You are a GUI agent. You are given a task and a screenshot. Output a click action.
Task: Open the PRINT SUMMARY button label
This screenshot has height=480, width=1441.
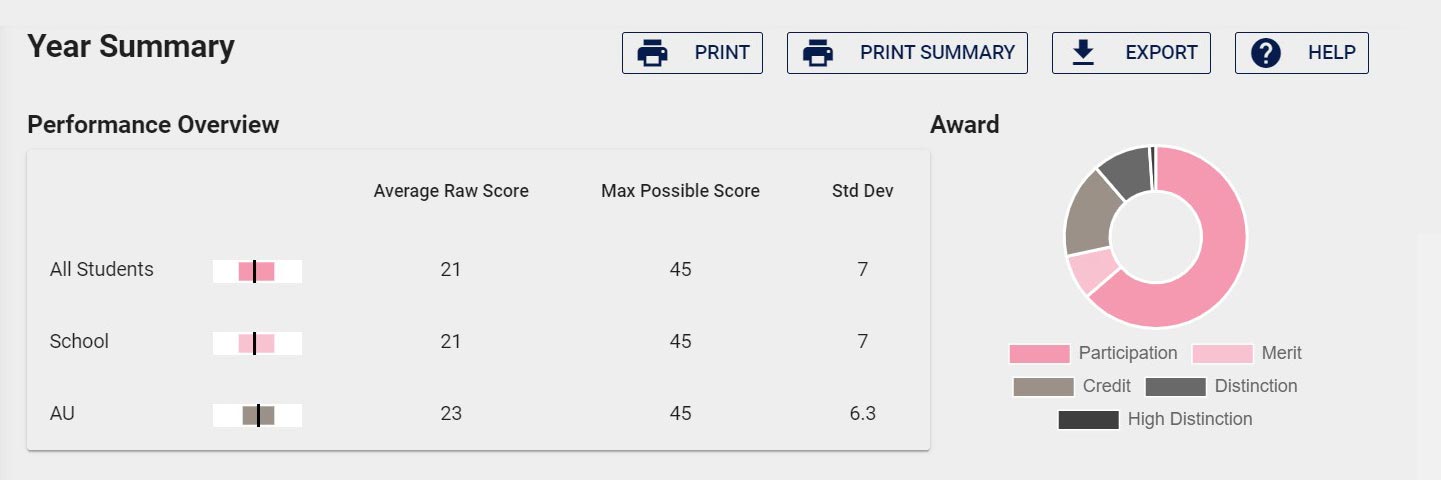937,53
